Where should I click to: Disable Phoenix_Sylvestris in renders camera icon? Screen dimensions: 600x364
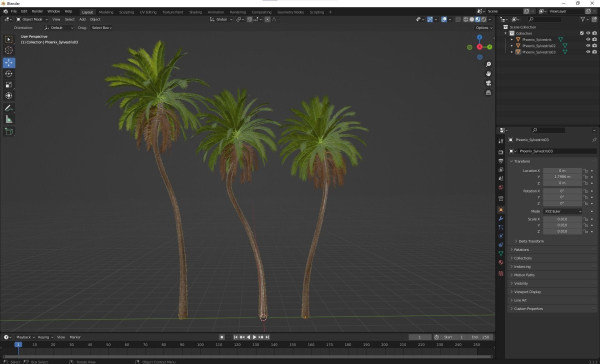coord(594,39)
